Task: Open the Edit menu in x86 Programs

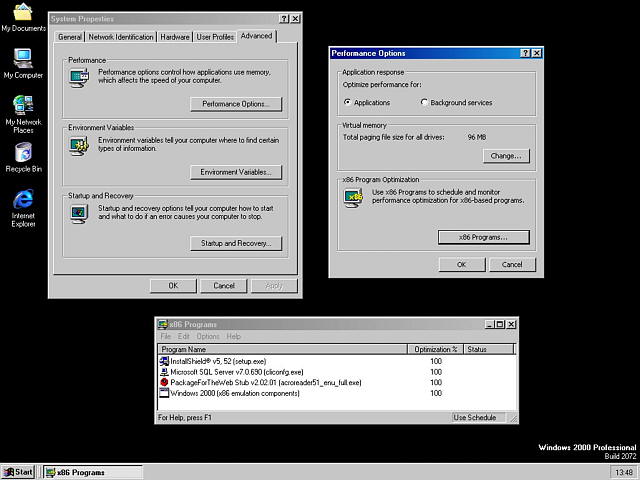Action: click(183, 336)
